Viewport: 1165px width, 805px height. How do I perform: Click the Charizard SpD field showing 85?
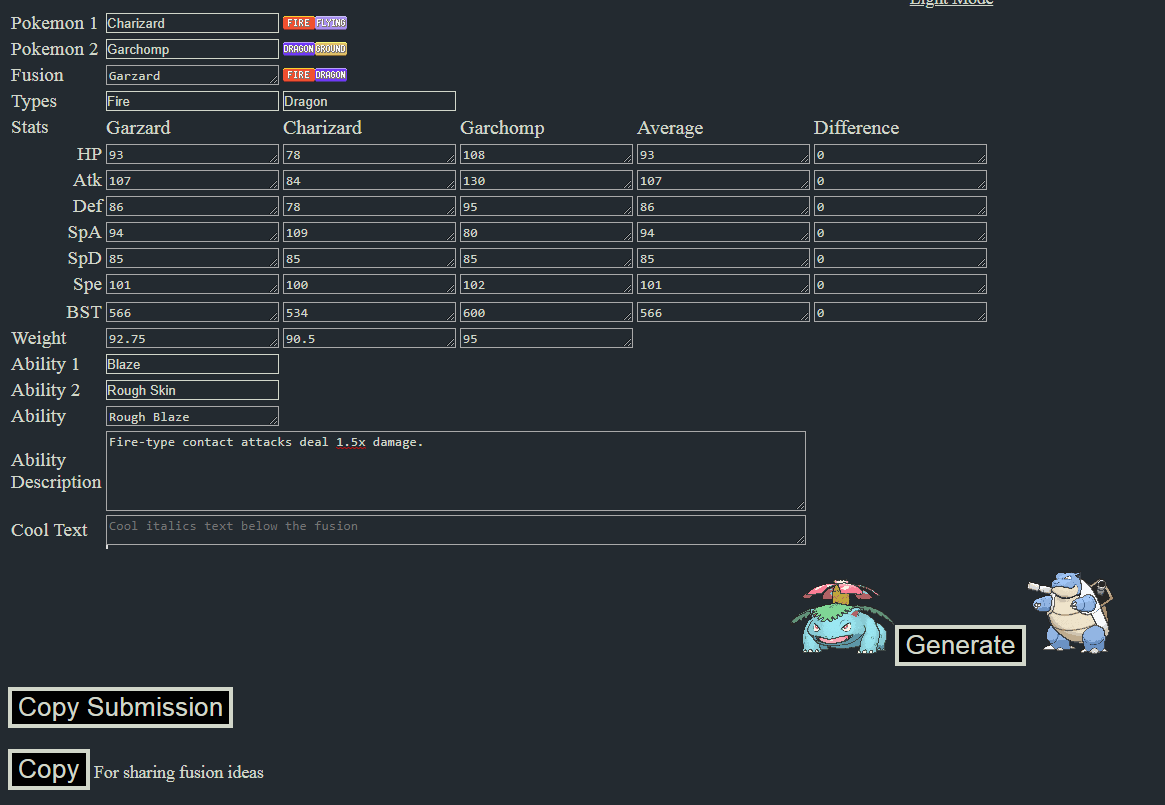[369, 258]
